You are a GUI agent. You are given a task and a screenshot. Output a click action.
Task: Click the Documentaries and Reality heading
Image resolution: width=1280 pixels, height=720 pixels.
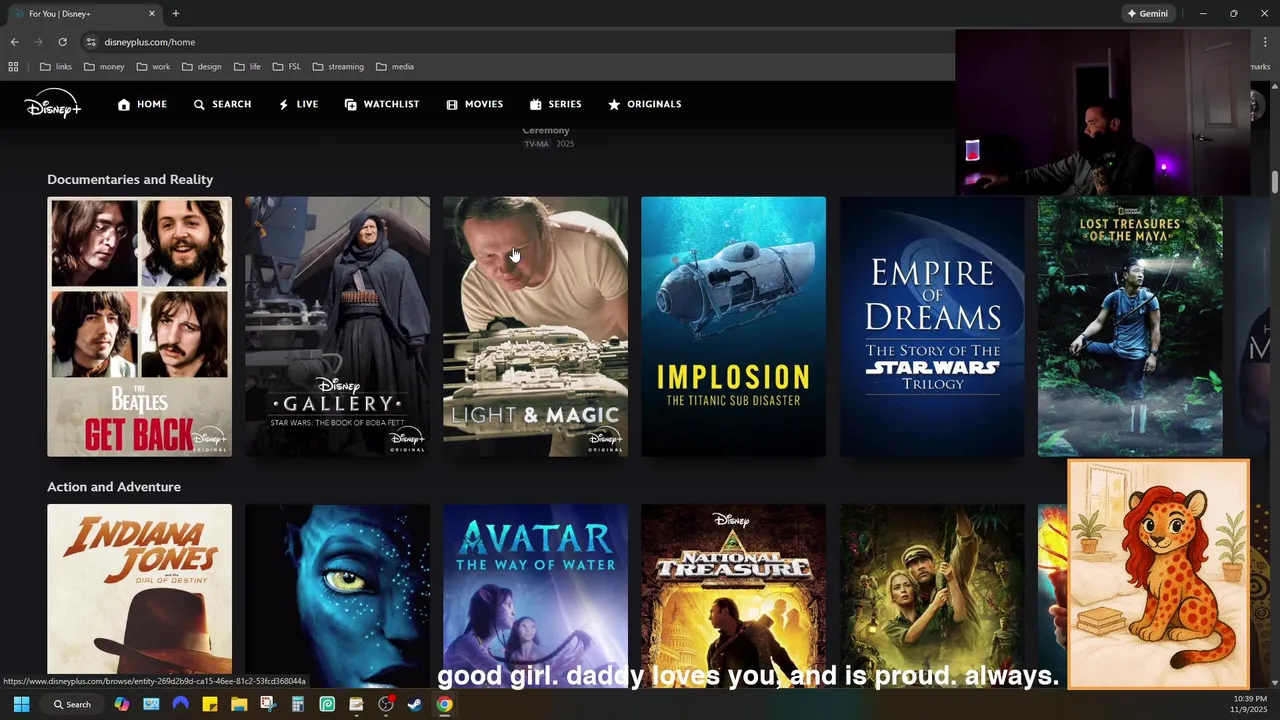[x=130, y=179]
